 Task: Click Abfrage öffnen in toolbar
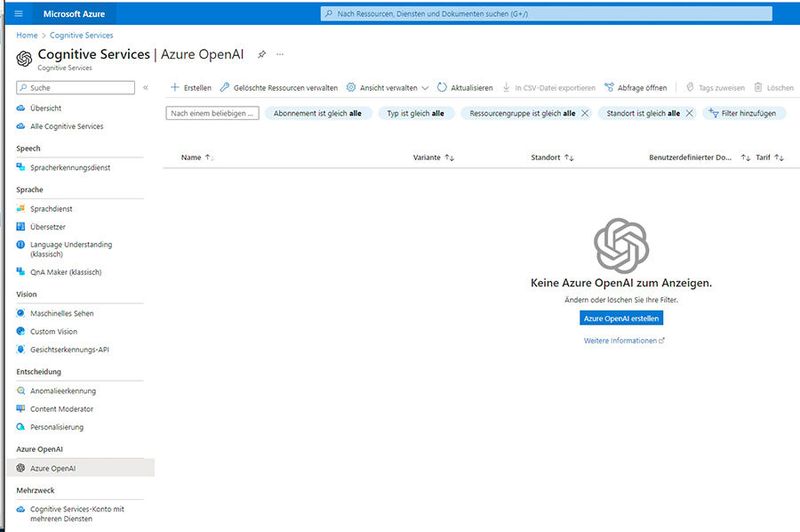[x=636, y=88]
